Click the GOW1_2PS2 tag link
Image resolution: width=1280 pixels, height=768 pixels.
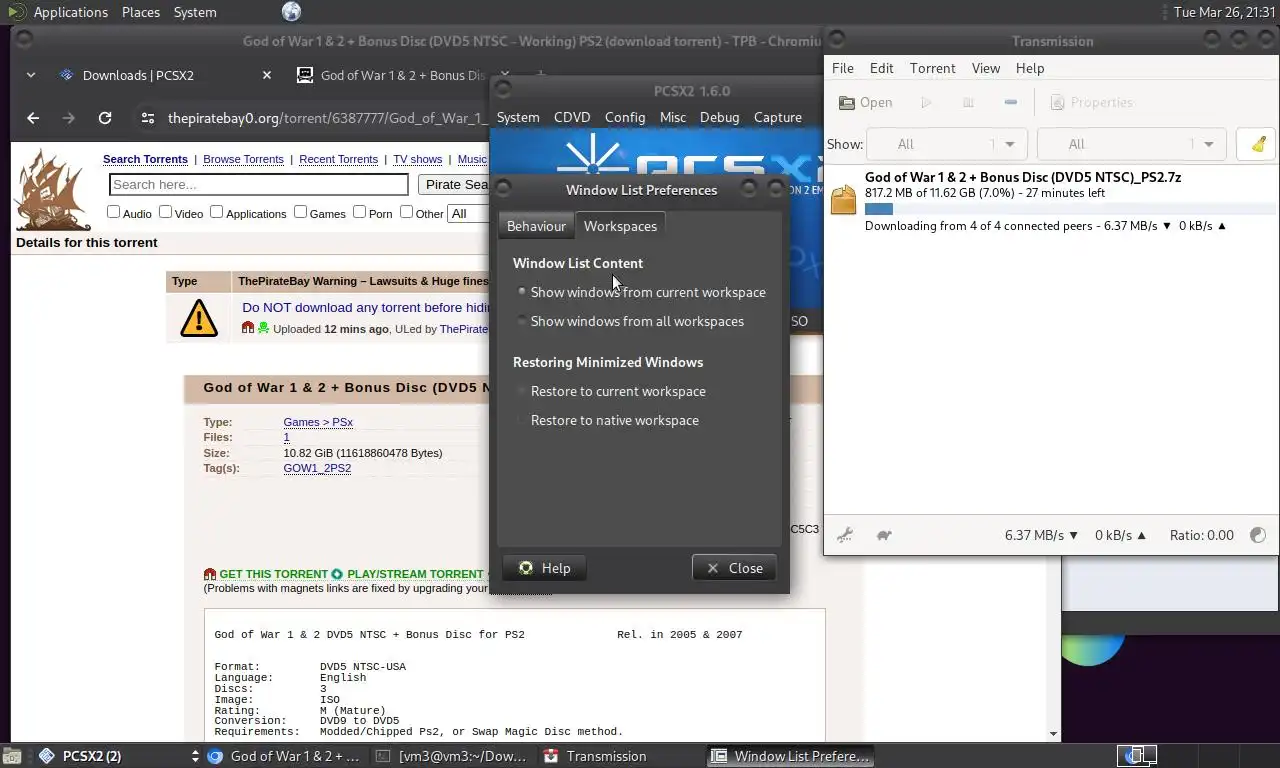click(x=317, y=468)
